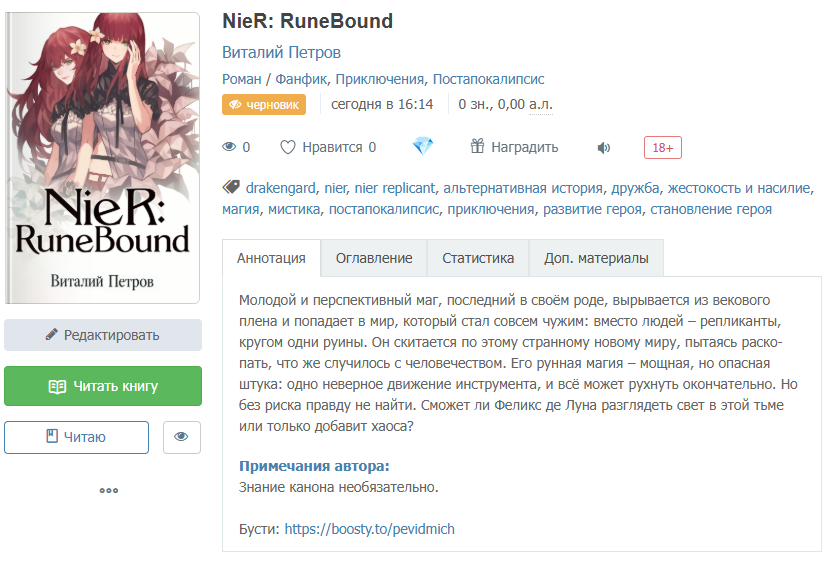The height and width of the screenshot is (563, 829).
Task: Switch to the Оглавление tab
Action: point(374,258)
